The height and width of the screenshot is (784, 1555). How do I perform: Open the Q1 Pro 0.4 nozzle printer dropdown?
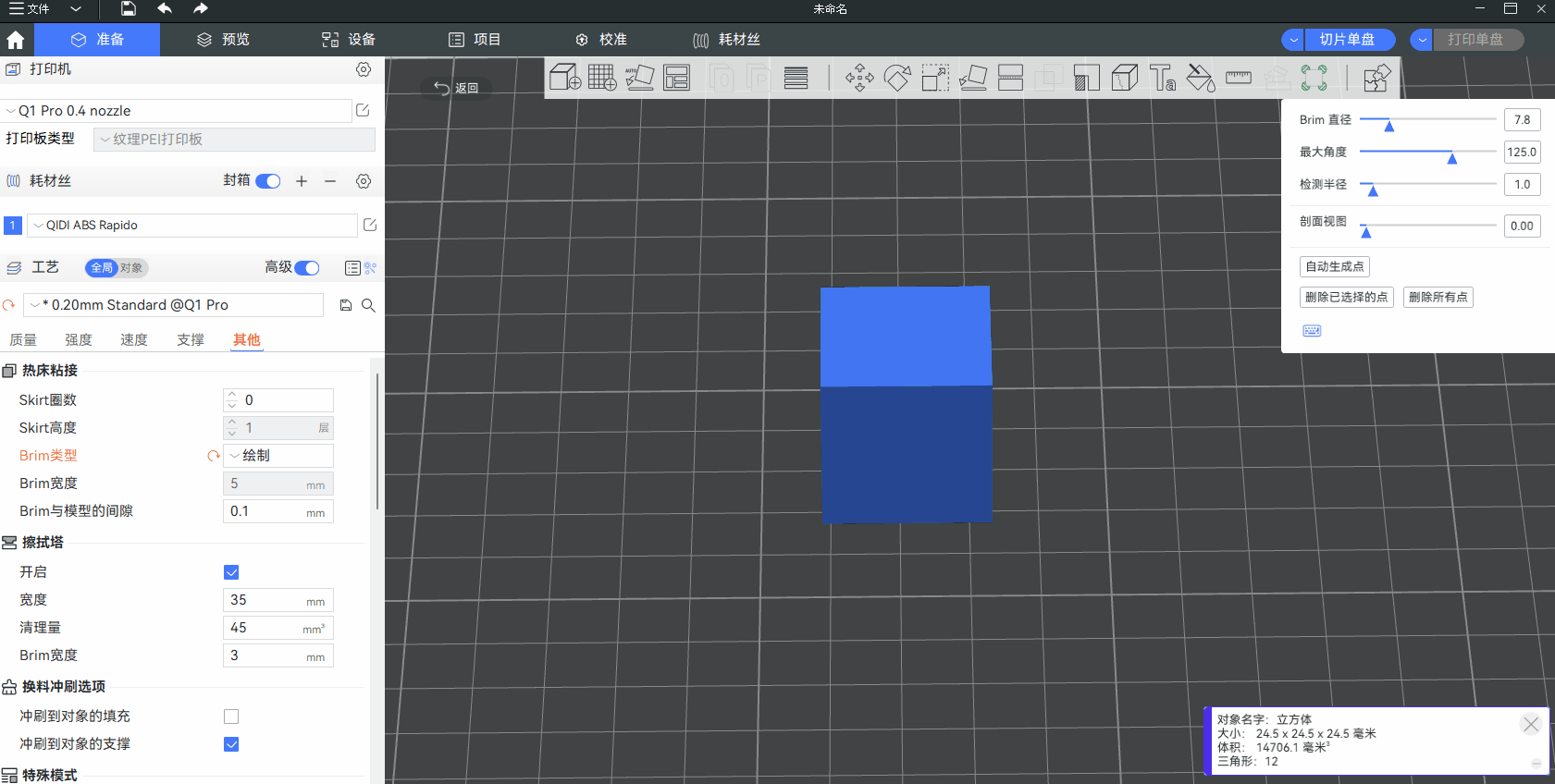point(176,111)
